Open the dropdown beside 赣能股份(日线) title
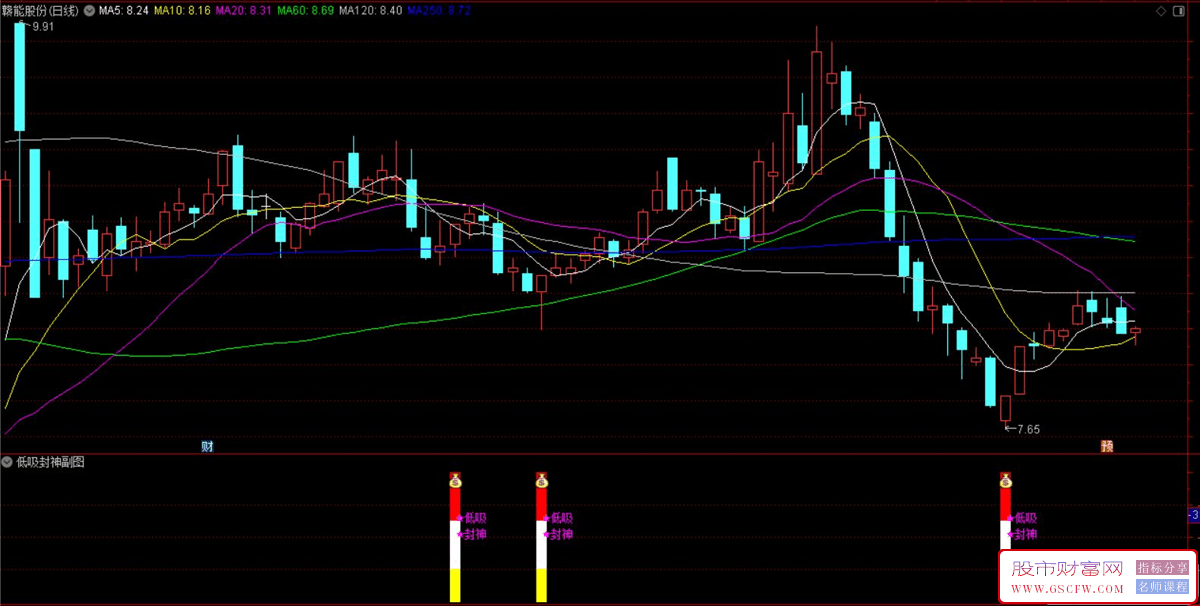Image resolution: width=1200 pixels, height=606 pixels. pyautogui.click(x=90, y=10)
